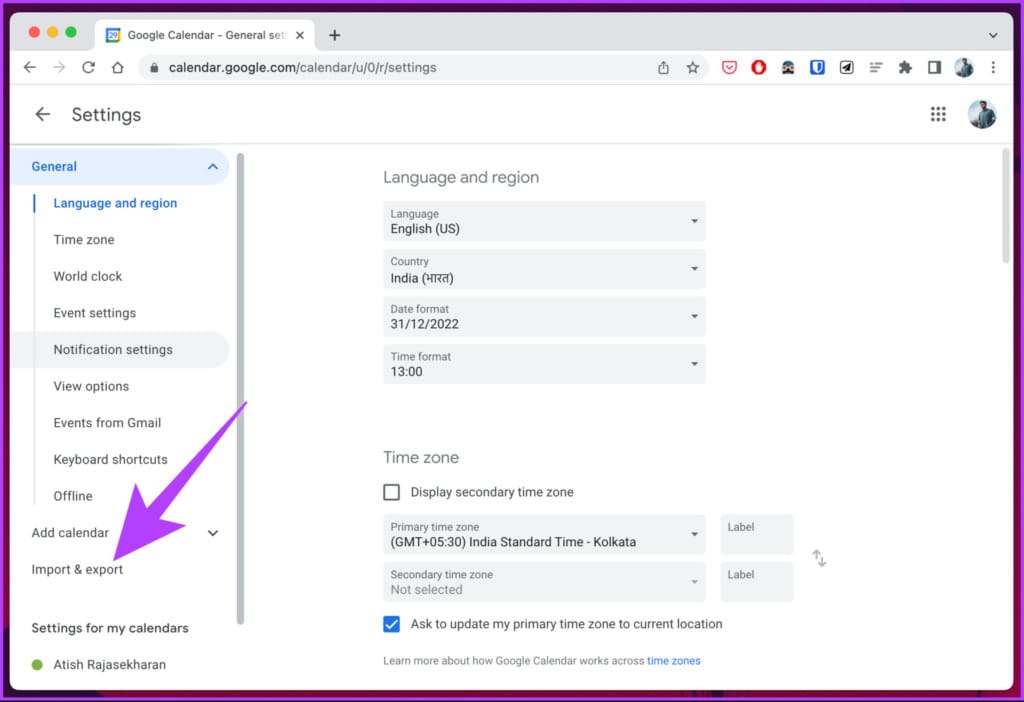Open Atish Rajasekharan calendar settings
The height and width of the screenshot is (702, 1024).
click(x=110, y=665)
